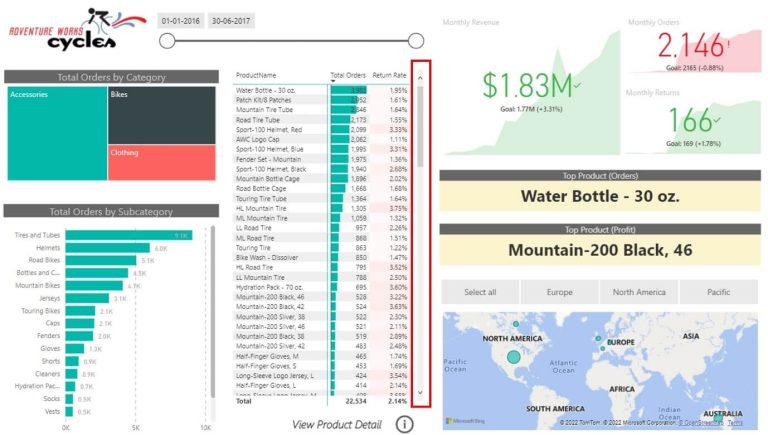Toggle the Europe region slicer
768x435 pixels.
[x=560, y=292]
